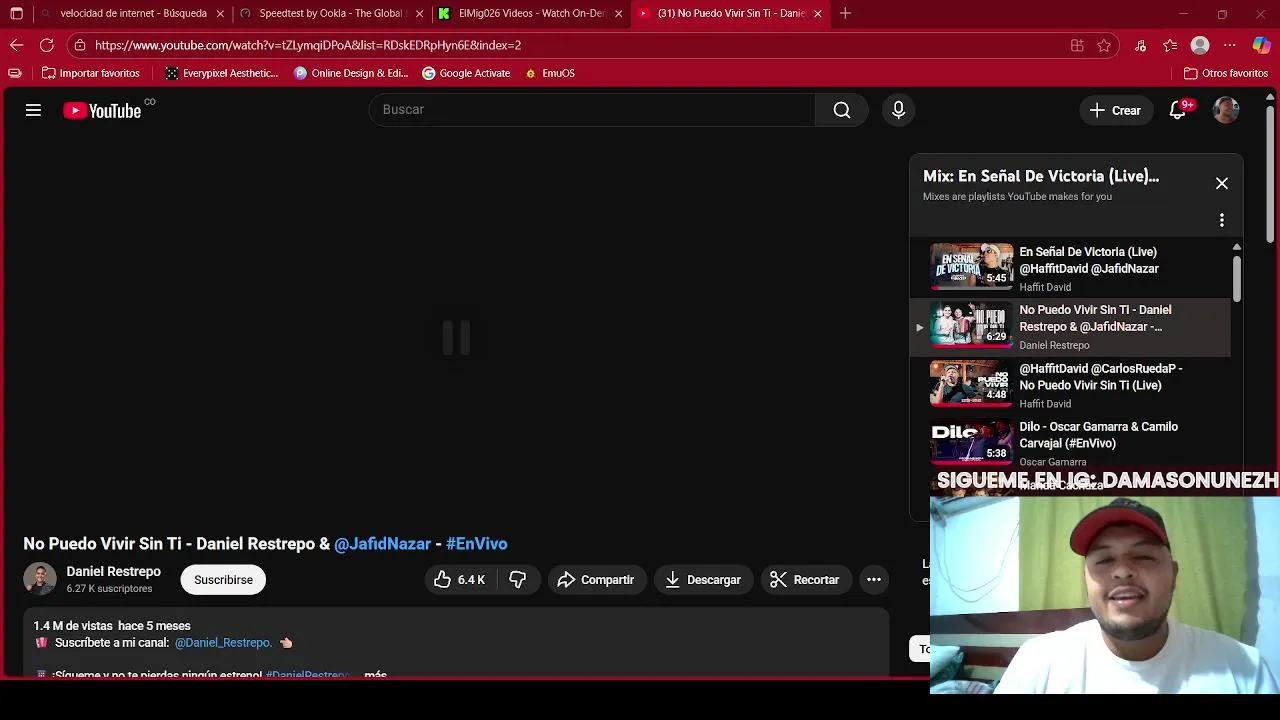Screen dimensions: 1280x720
Task: Click the search magnifier button
Action: tap(842, 110)
